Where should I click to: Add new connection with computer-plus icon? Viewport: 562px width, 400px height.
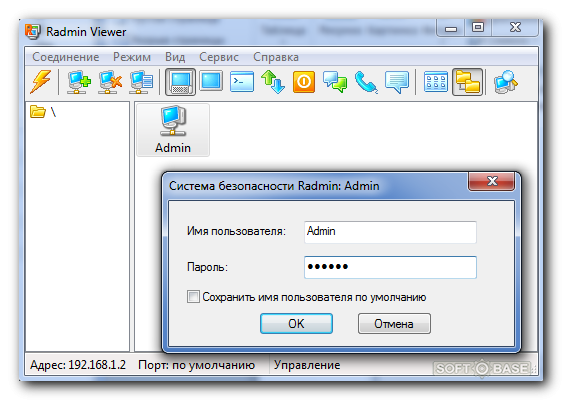[x=78, y=82]
